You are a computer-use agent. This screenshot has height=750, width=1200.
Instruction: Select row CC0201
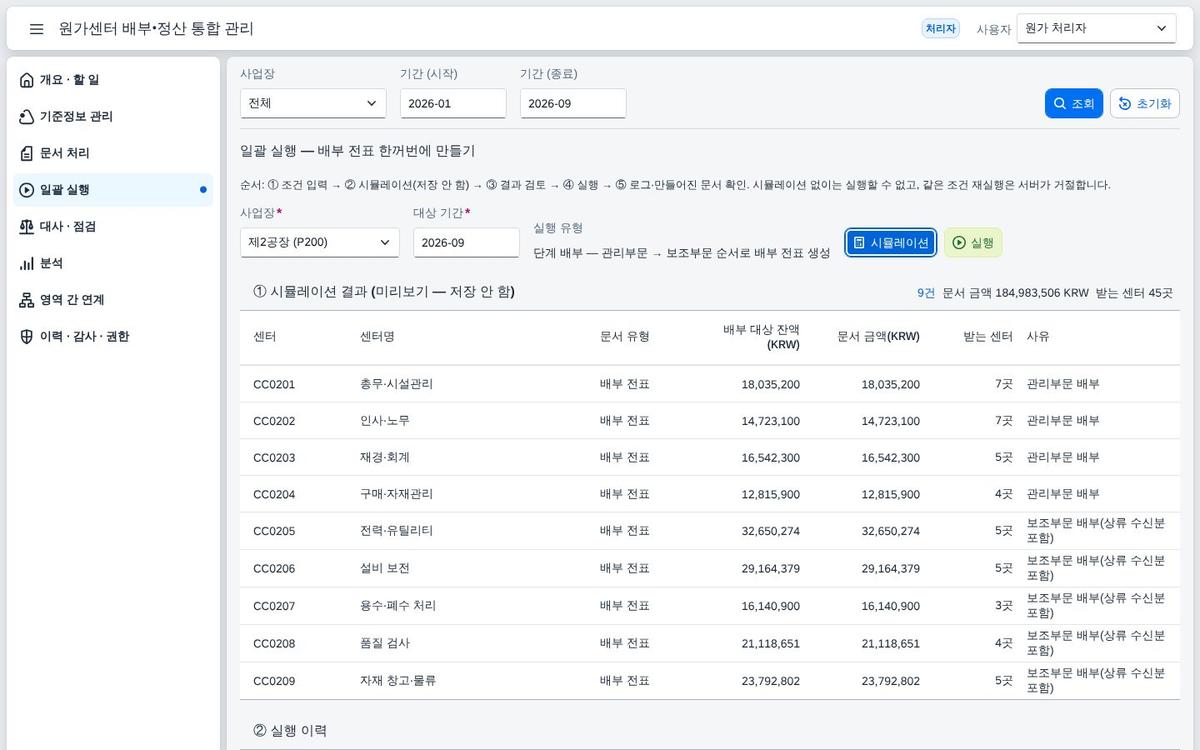710,384
